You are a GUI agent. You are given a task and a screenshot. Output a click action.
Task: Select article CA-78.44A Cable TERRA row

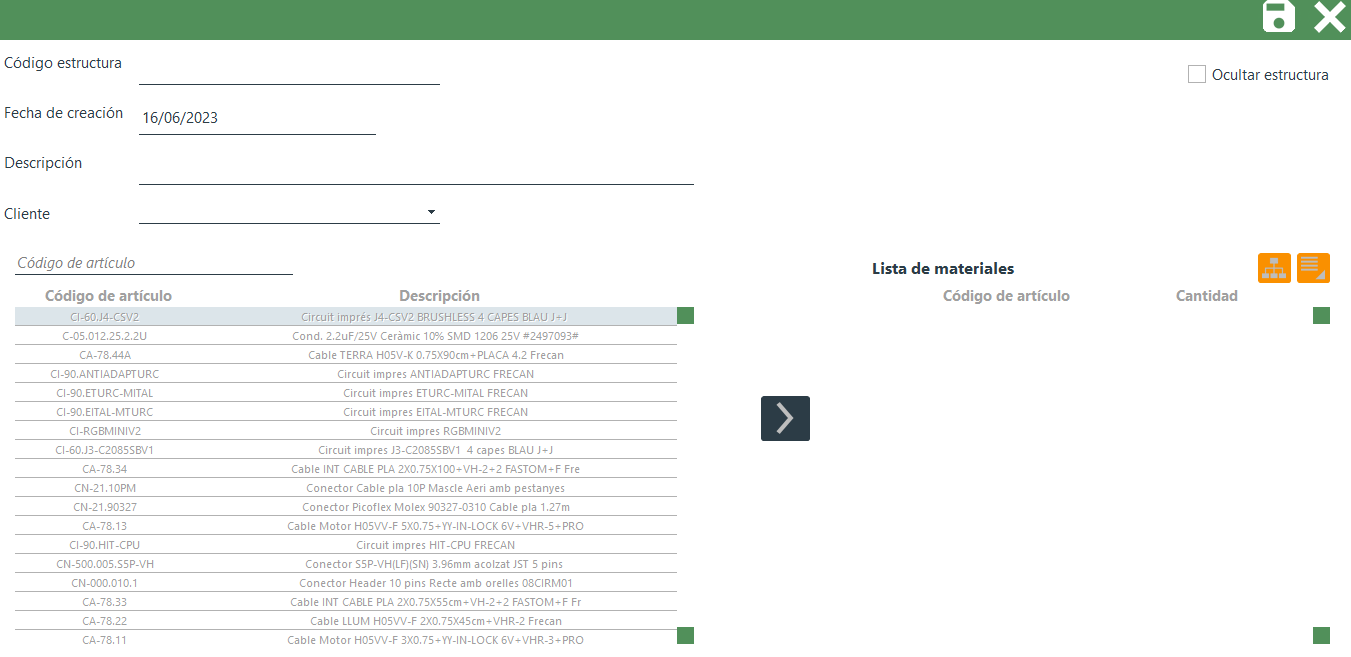click(x=345, y=355)
